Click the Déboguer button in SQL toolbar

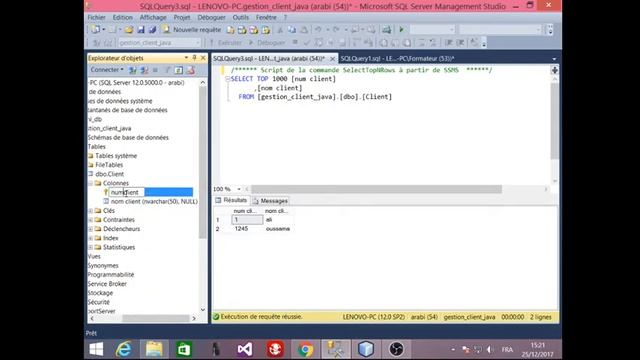coord(267,43)
